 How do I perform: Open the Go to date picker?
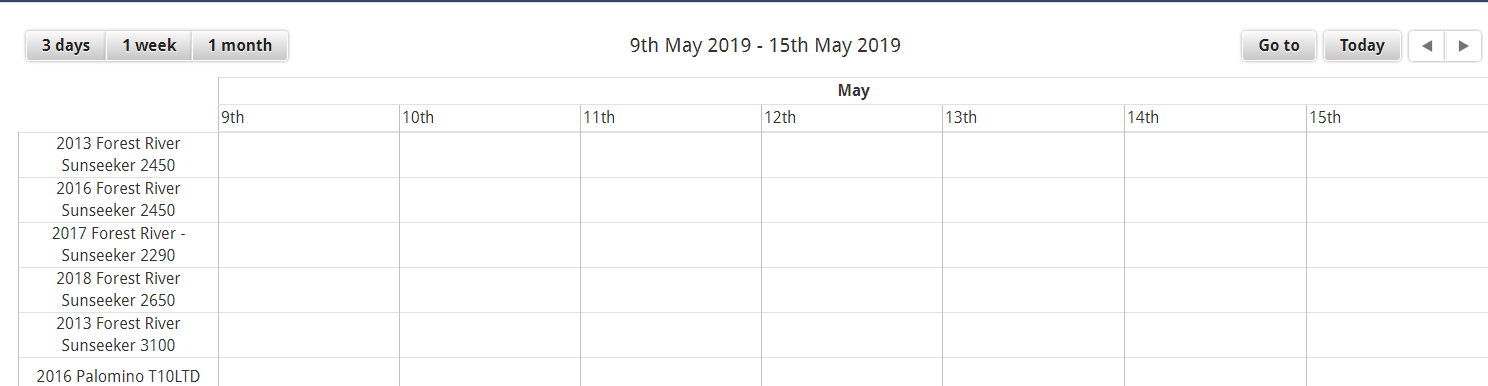[x=1279, y=46]
